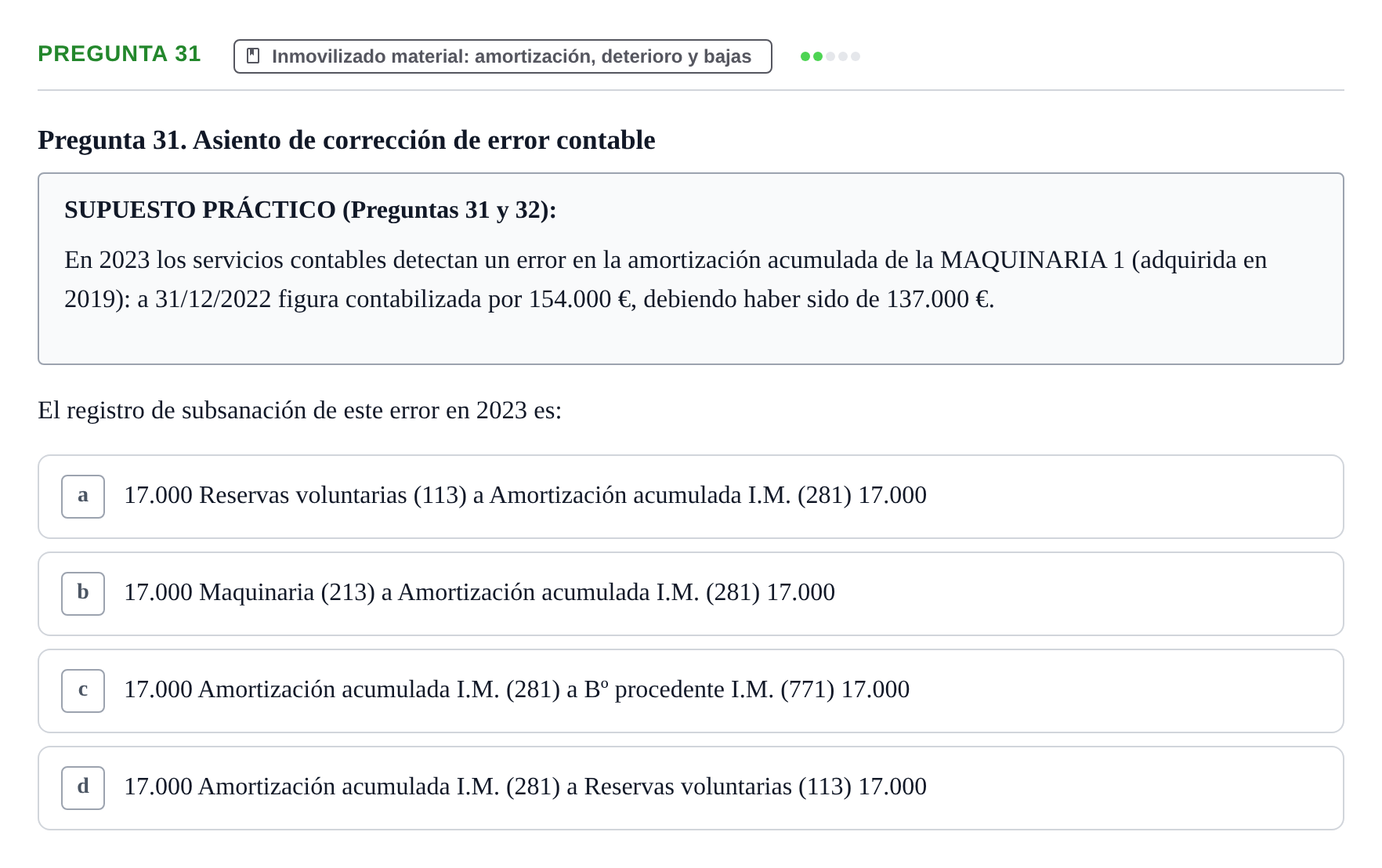1382x868 pixels.
Task: Click the MAQUINARIA 1 case description text
Action: (x=666, y=280)
